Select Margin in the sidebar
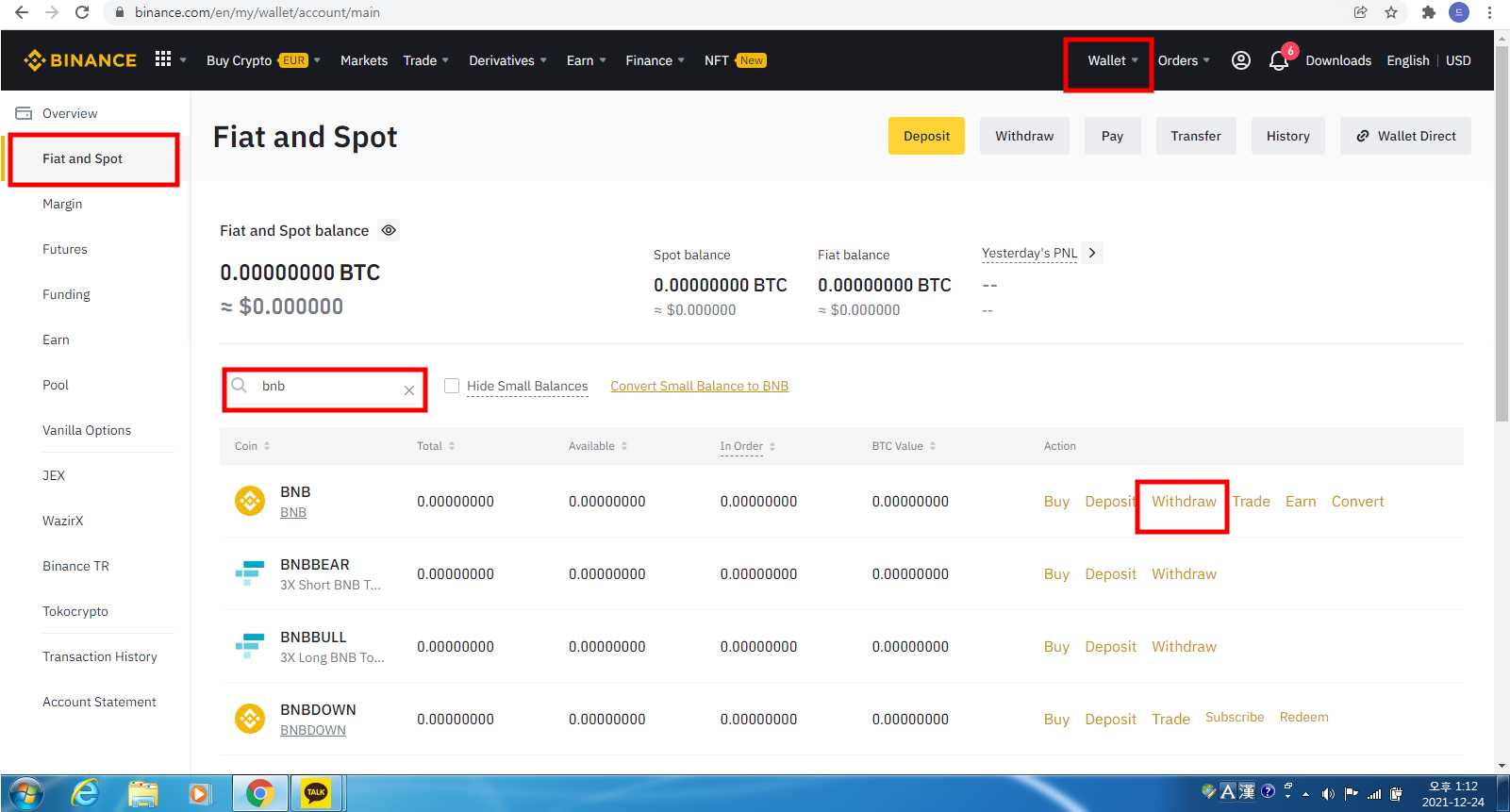The image size is (1510, 812). (x=62, y=204)
